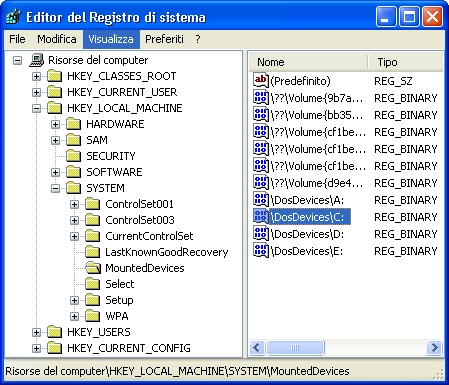Click the binary icon of Volume{9b7a...
This screenshot has width=449, height=385.
coord(261,98)
